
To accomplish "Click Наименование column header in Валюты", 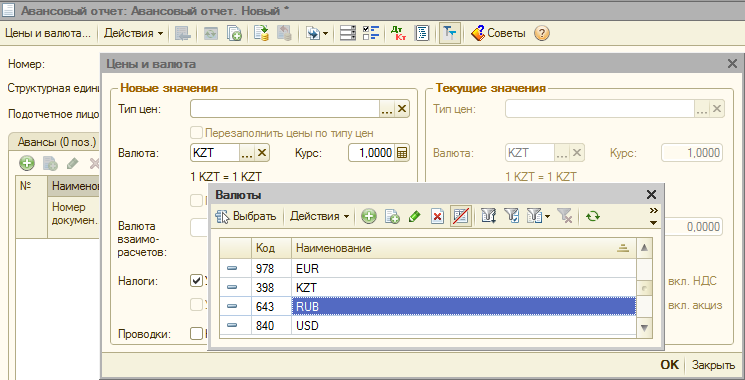I will click(463, 248).
